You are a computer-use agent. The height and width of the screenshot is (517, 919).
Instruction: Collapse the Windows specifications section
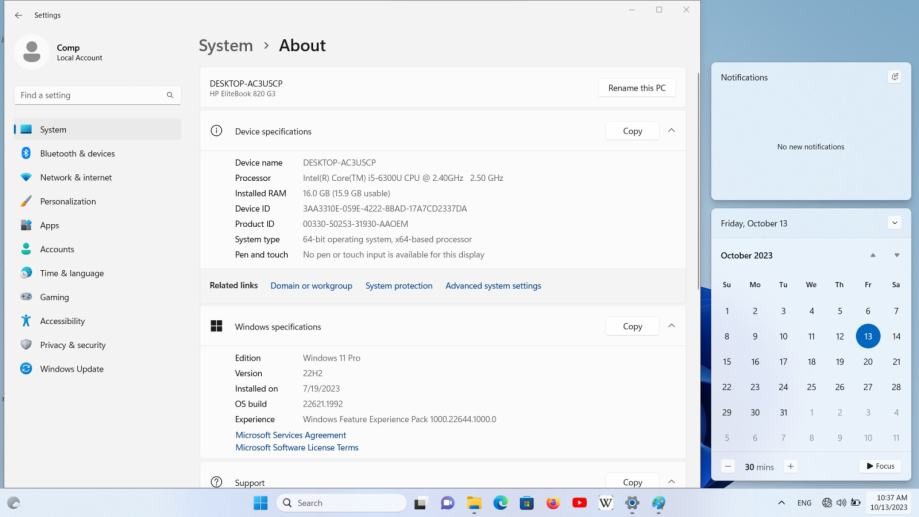pos(671,326)
